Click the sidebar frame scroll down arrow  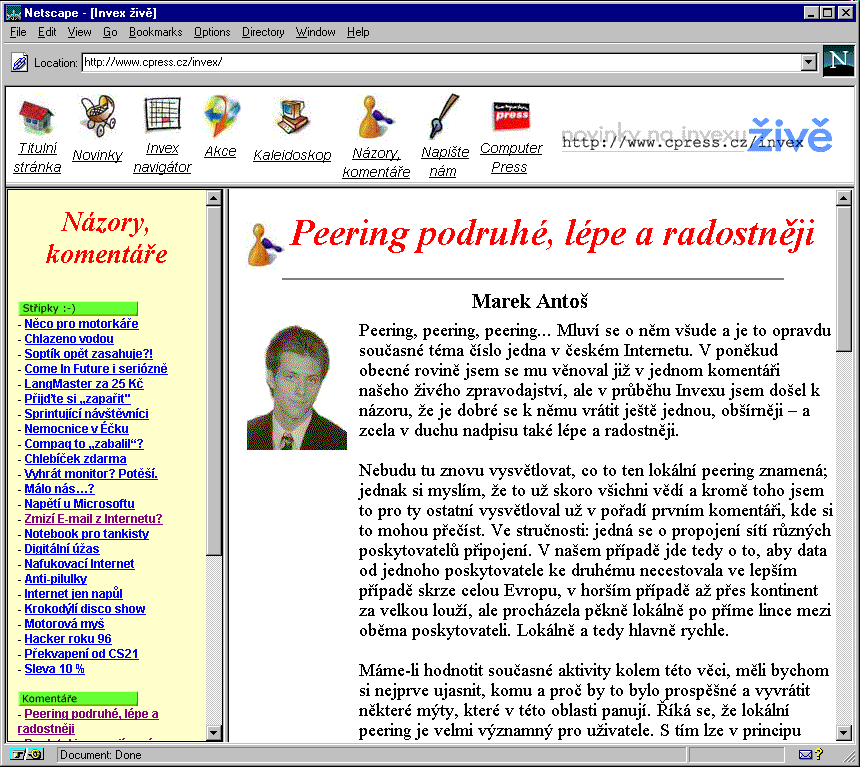coord(214,732)
